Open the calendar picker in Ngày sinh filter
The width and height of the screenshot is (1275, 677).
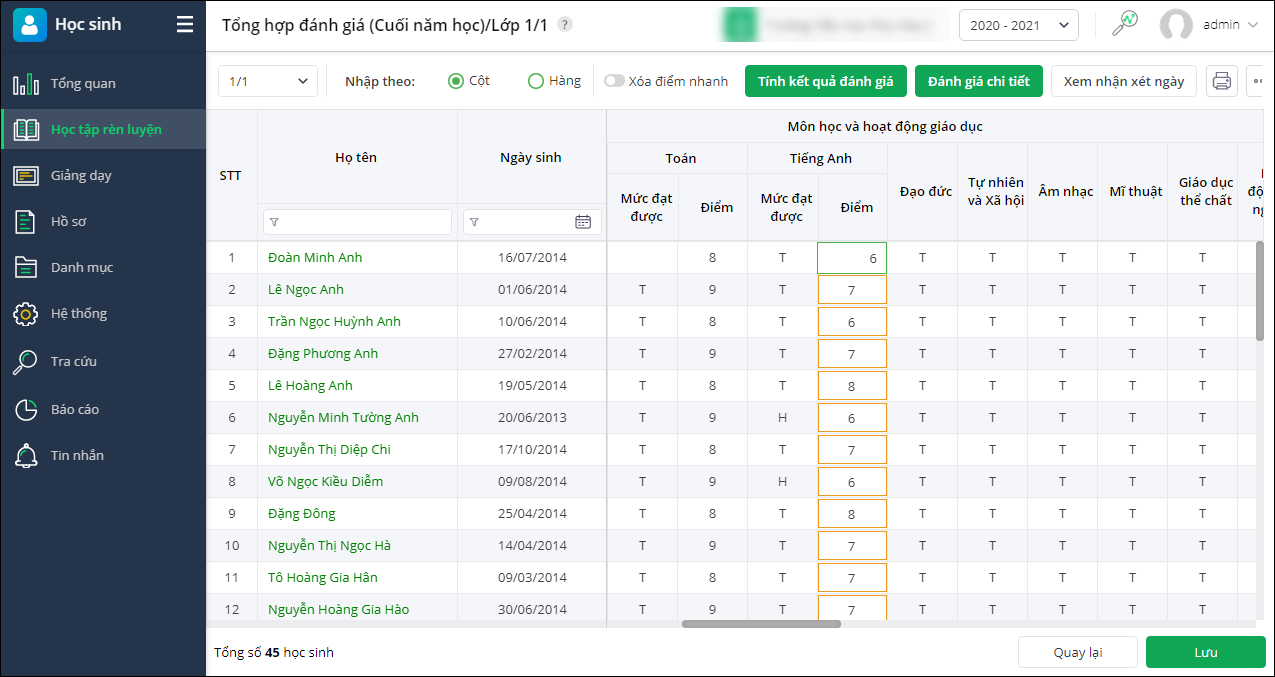pyautogui.click(x=583, y=222)
